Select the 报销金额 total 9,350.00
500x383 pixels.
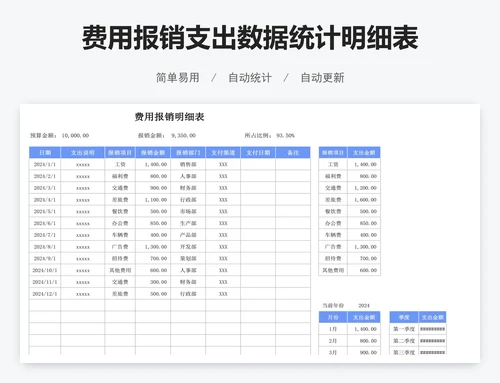(183, 136)
